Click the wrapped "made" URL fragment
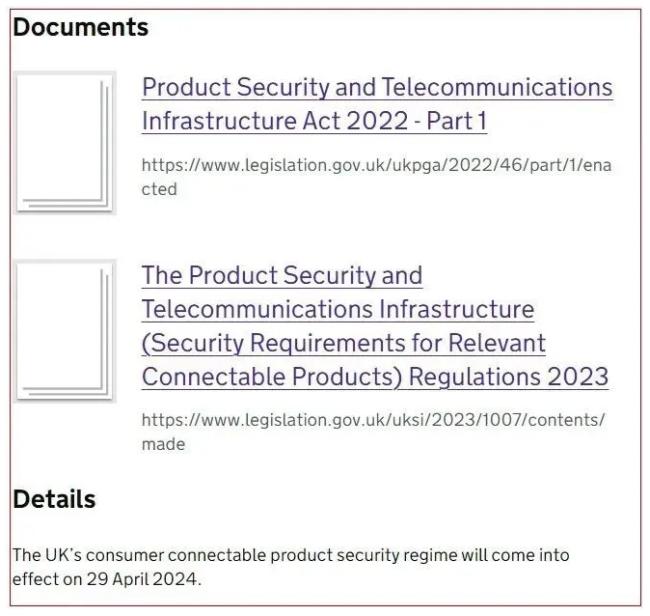Image resolution: width=650 pixels, height=616 pixels. click(x=163, y=444)
